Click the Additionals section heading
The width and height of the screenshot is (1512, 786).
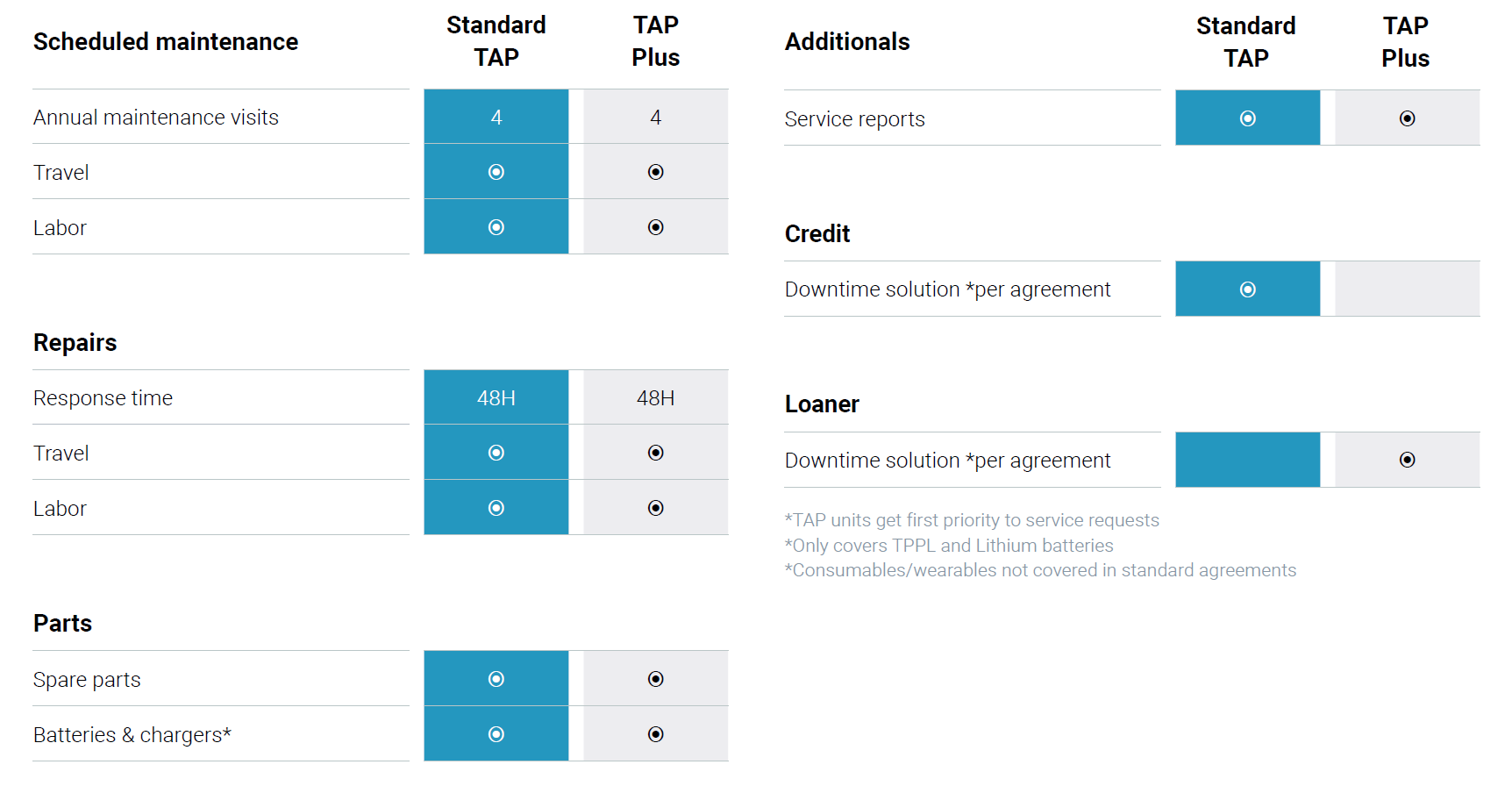click(847, 41)
